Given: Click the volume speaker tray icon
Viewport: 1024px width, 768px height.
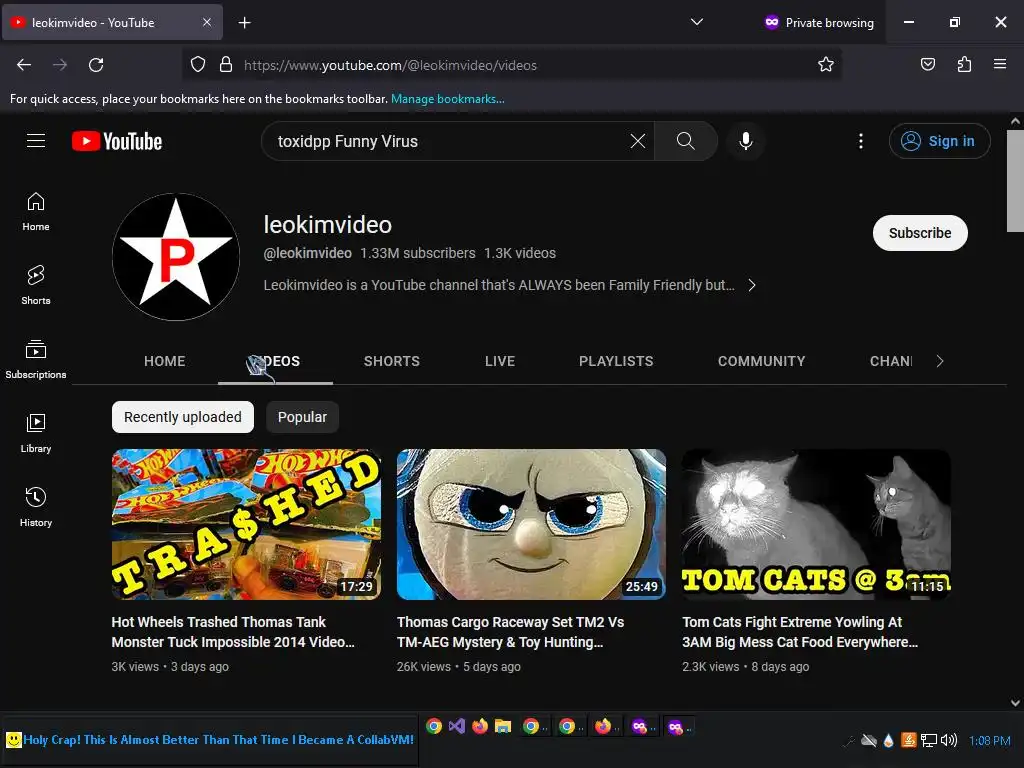Looking at the screenshot, I should coord(949,740).
